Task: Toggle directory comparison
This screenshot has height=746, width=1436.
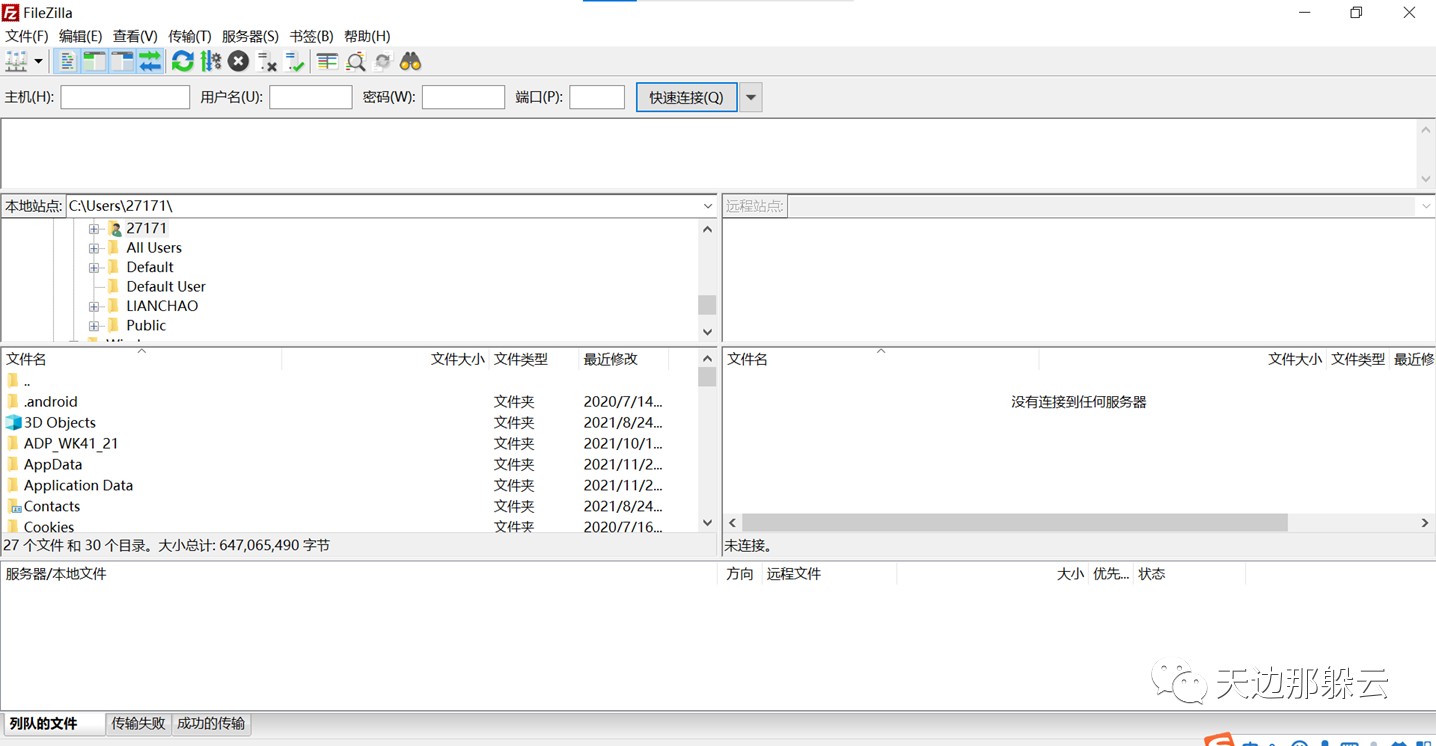Action: [x=355, y=62]
